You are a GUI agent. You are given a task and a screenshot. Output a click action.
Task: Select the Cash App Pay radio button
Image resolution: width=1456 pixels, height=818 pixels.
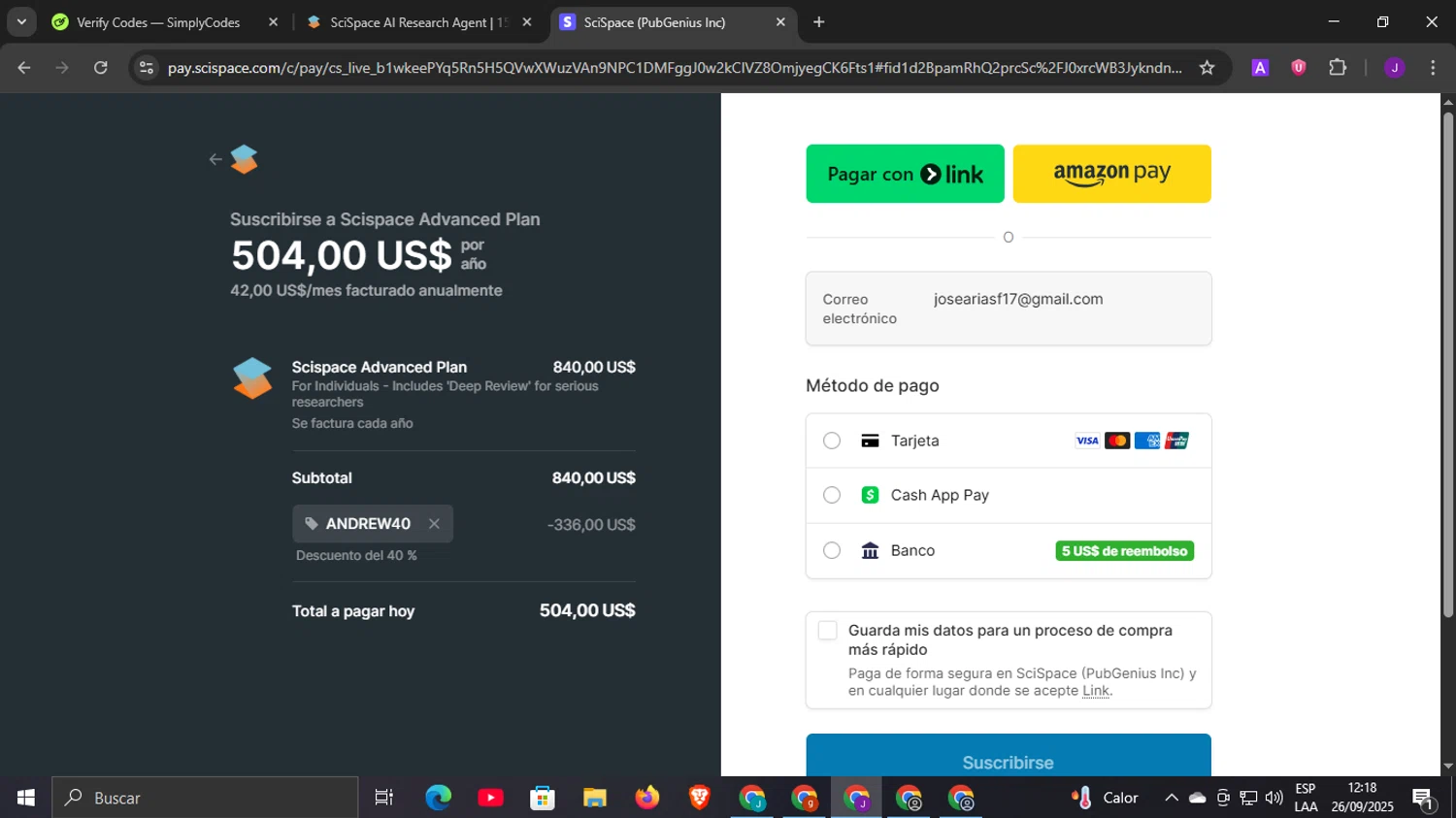tap(832, 495)
